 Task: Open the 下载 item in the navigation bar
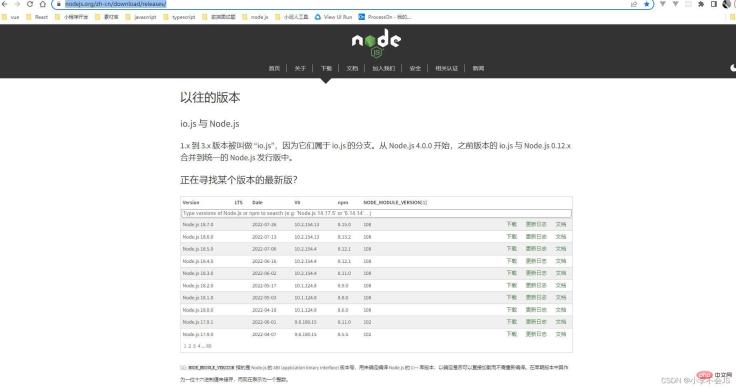pos(326,68)
